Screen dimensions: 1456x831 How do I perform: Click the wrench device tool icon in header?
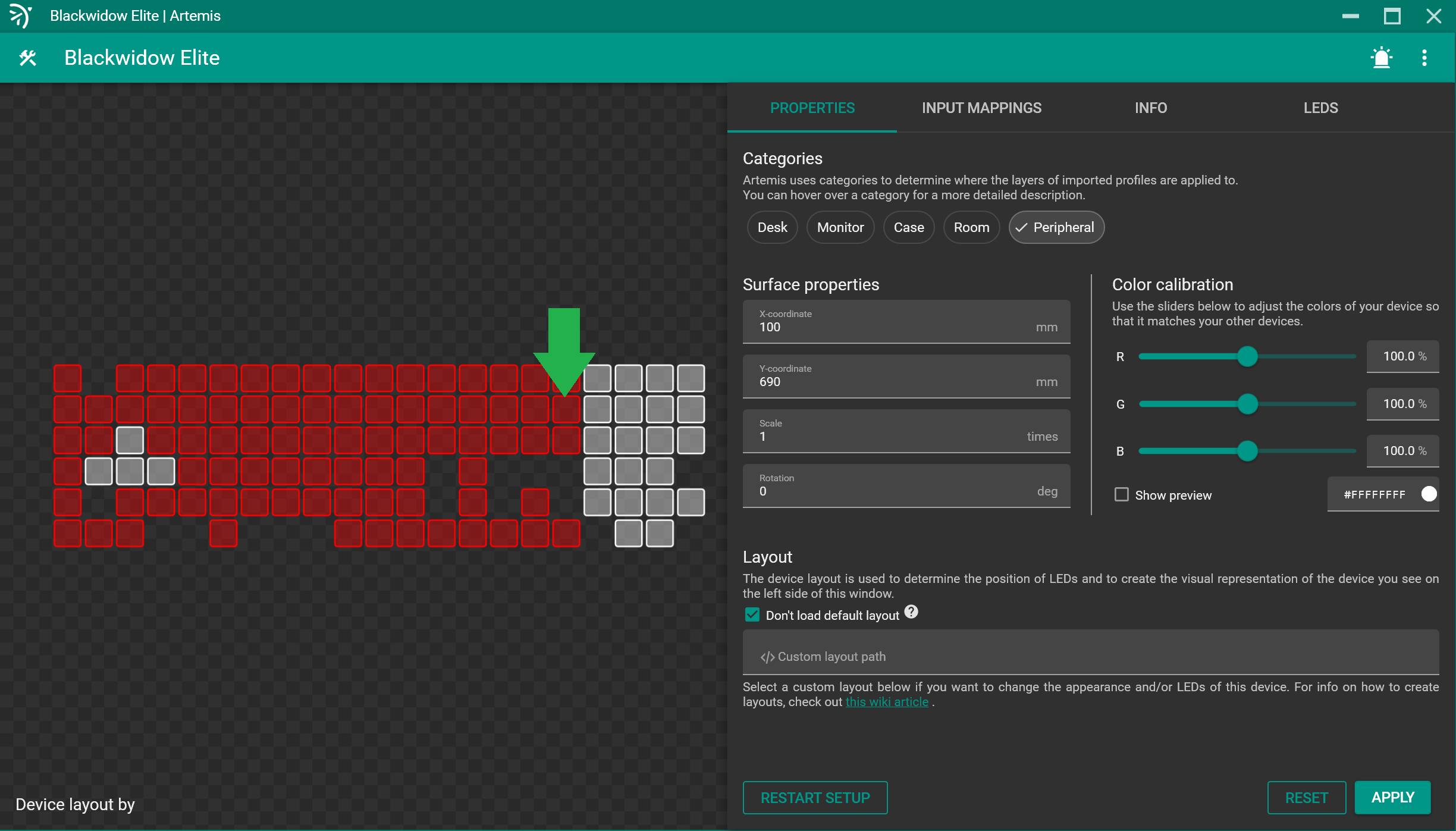27,58
